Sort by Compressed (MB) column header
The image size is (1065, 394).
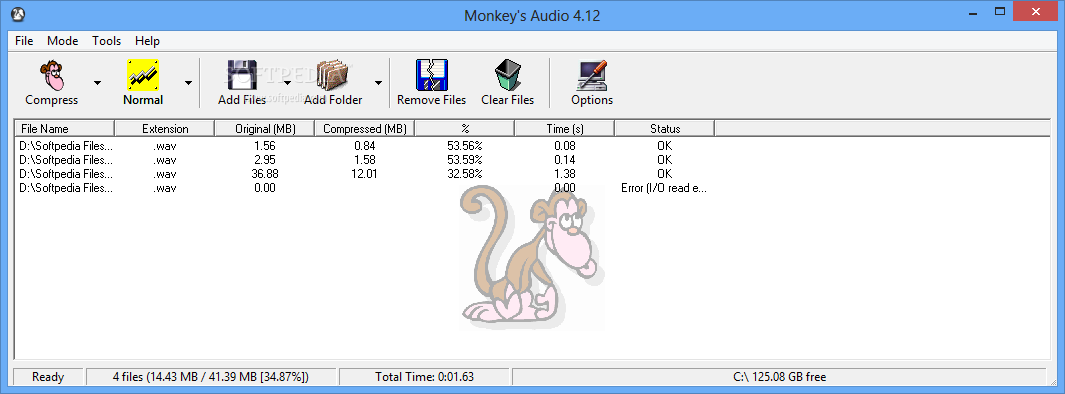(x=365, y=128)
